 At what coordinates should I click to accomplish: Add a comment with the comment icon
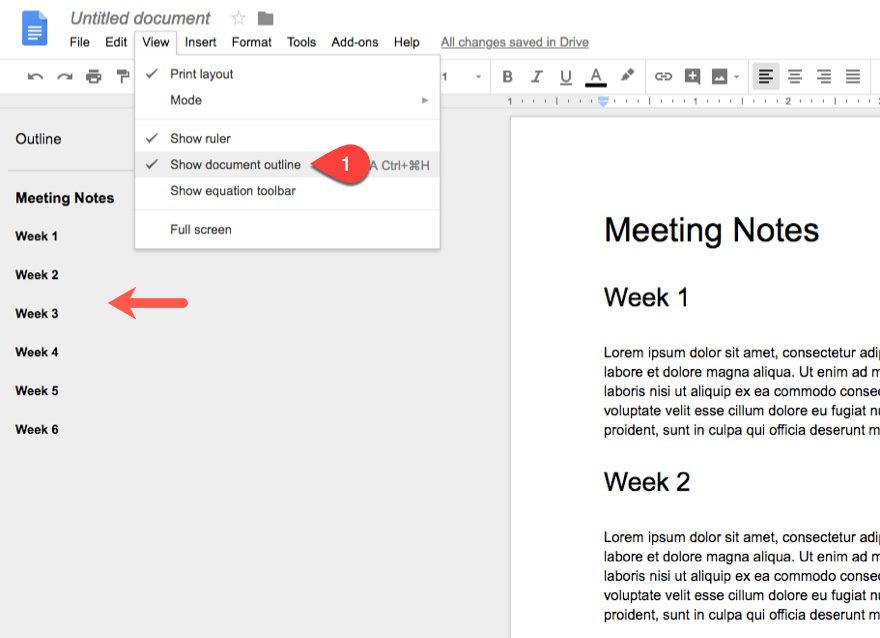coord(691,76)
